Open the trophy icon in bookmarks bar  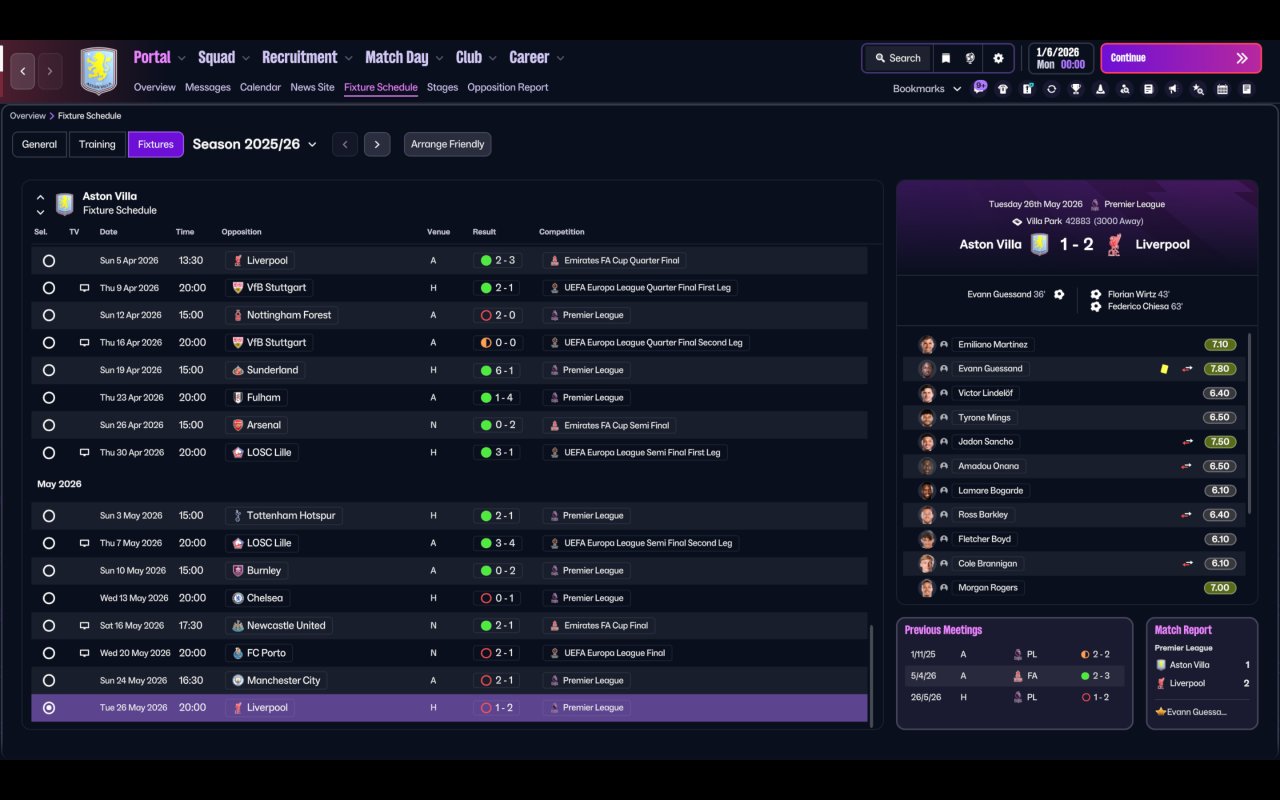[1076, 89]
